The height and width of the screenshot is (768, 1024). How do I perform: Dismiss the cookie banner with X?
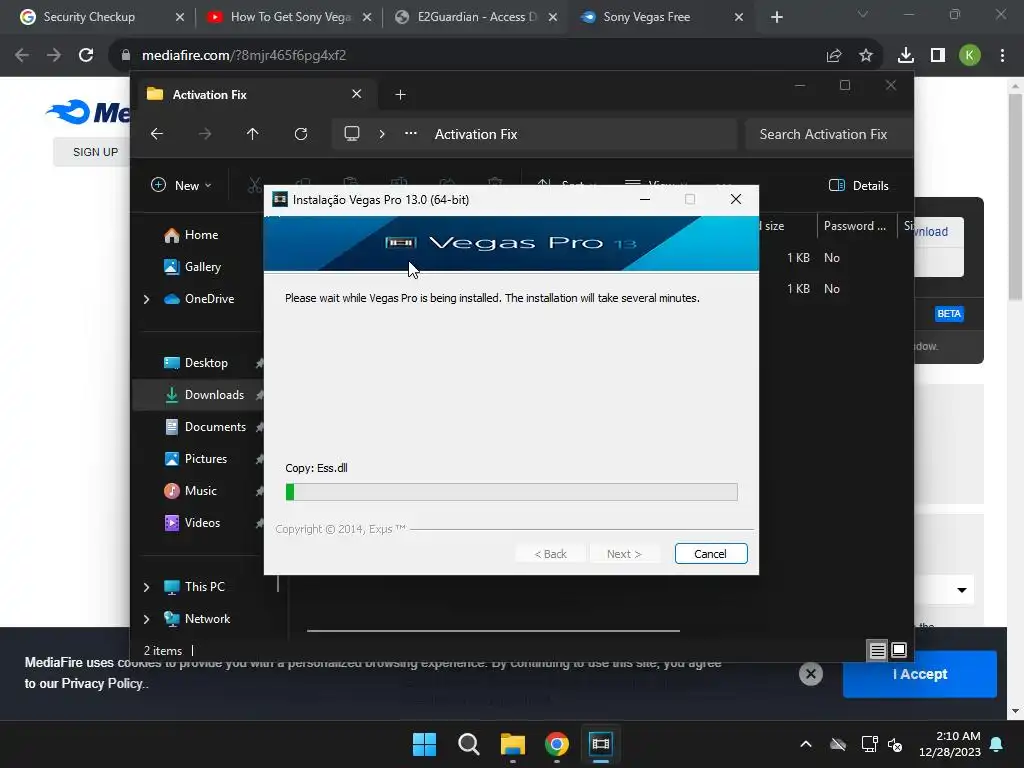coord(811,674)
